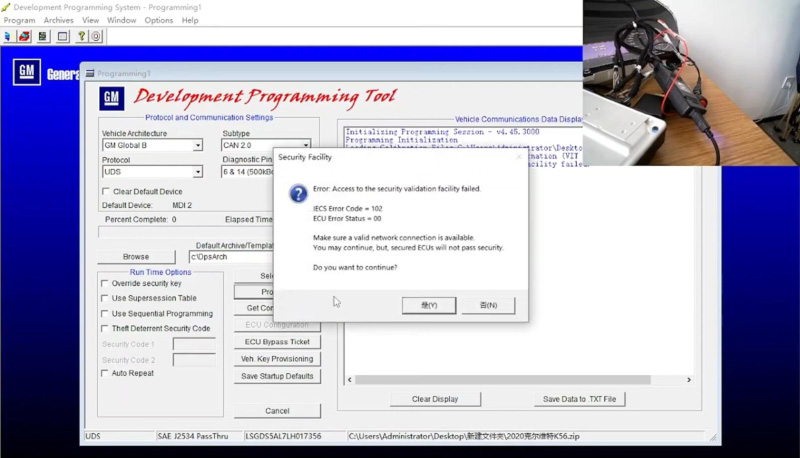Click the Browse button
This screenshot has height=458, width=800.
coord(136,257)
